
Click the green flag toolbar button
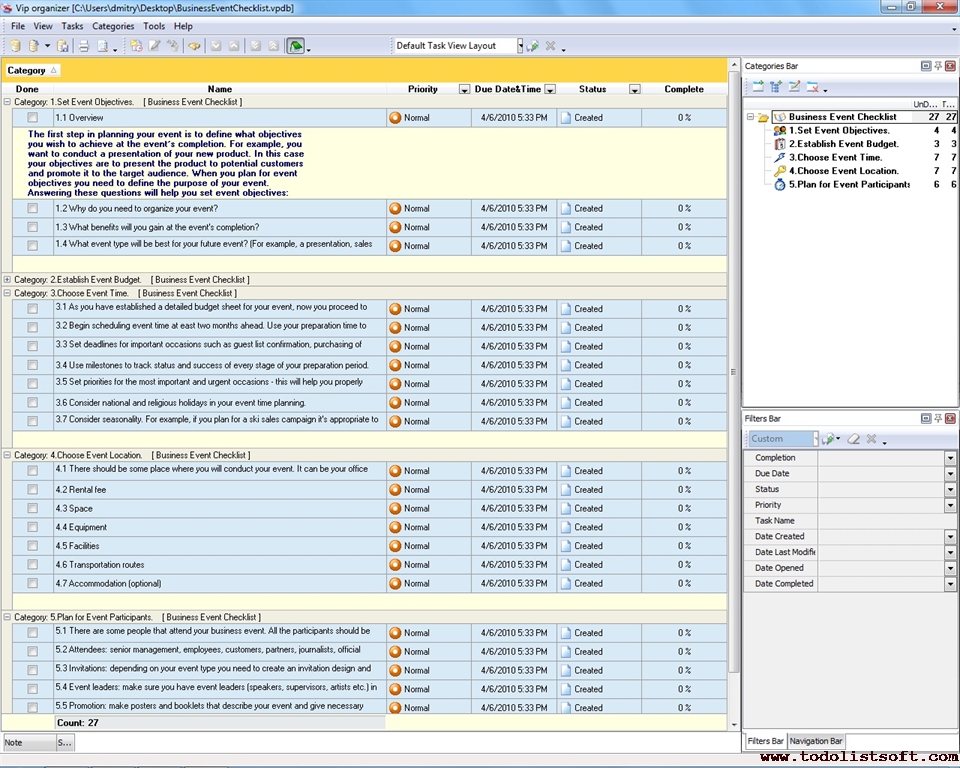[296, 46]
